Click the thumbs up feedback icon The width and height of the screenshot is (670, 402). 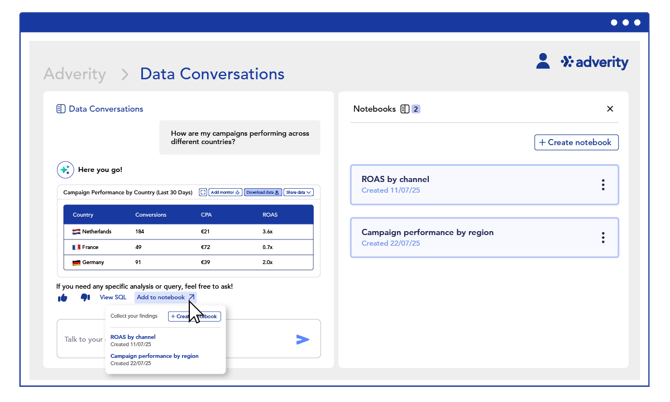(63, 298)
